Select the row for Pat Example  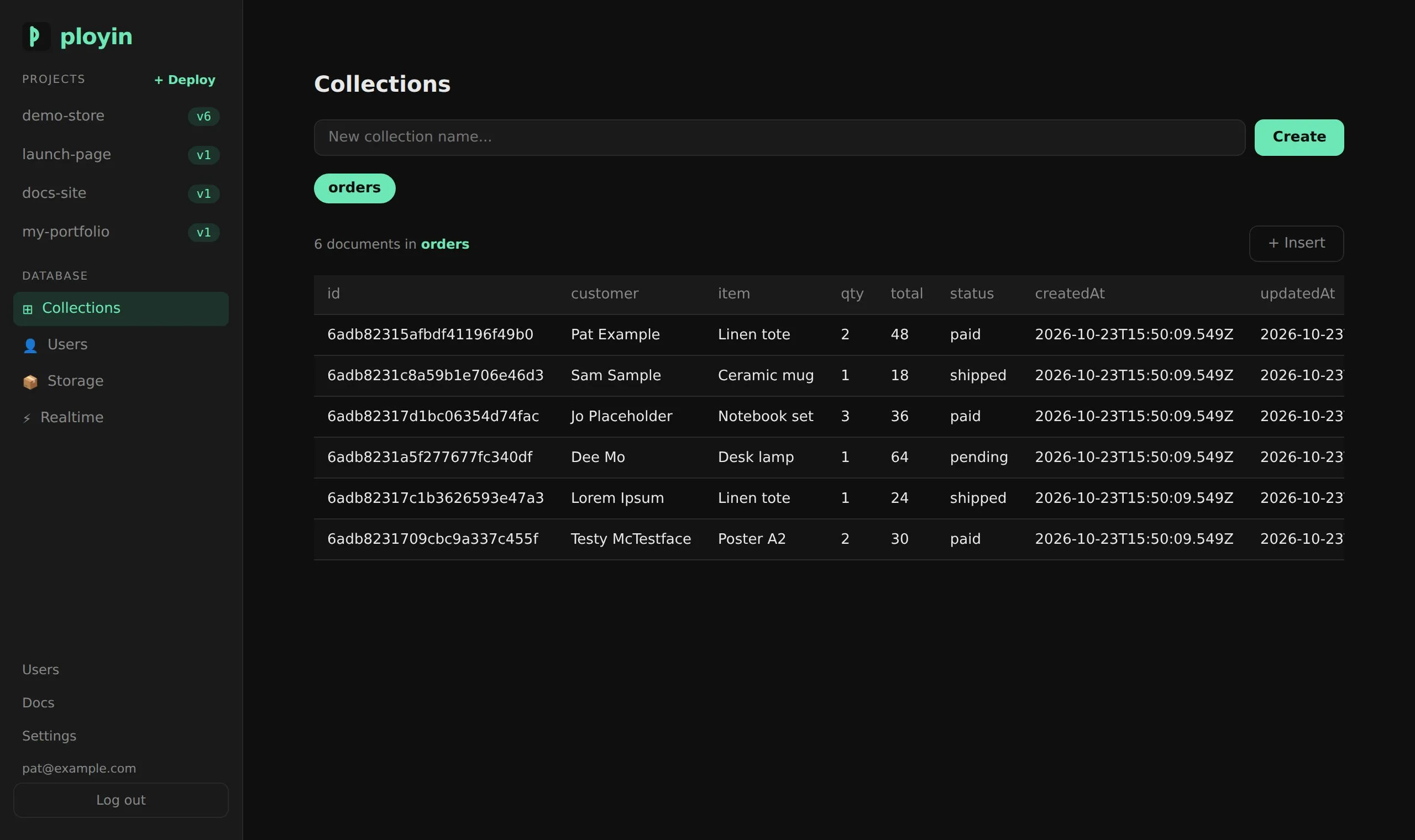point(829,334)
